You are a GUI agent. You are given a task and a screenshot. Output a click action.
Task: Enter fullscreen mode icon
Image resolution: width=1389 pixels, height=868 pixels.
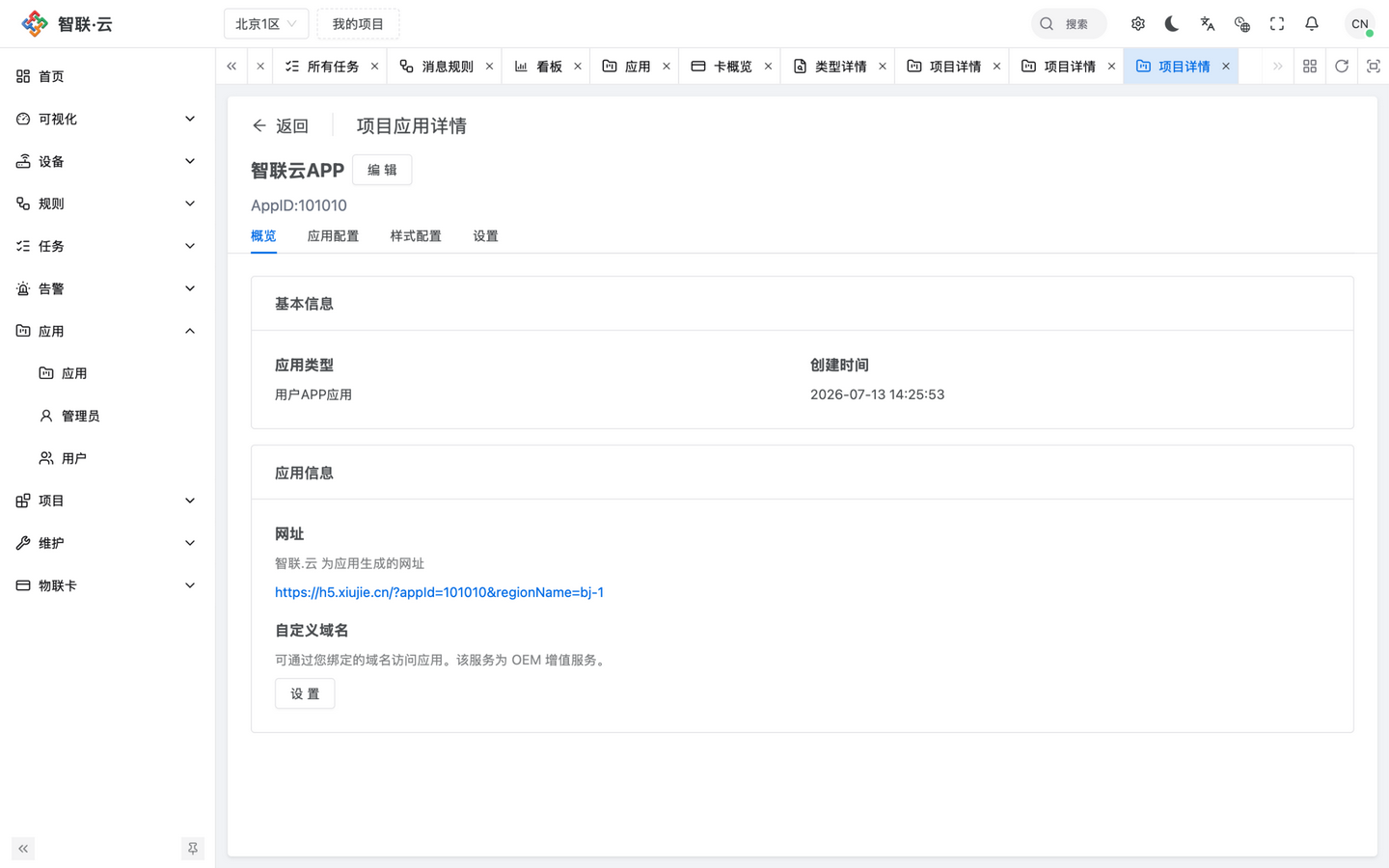point(1277,24)
